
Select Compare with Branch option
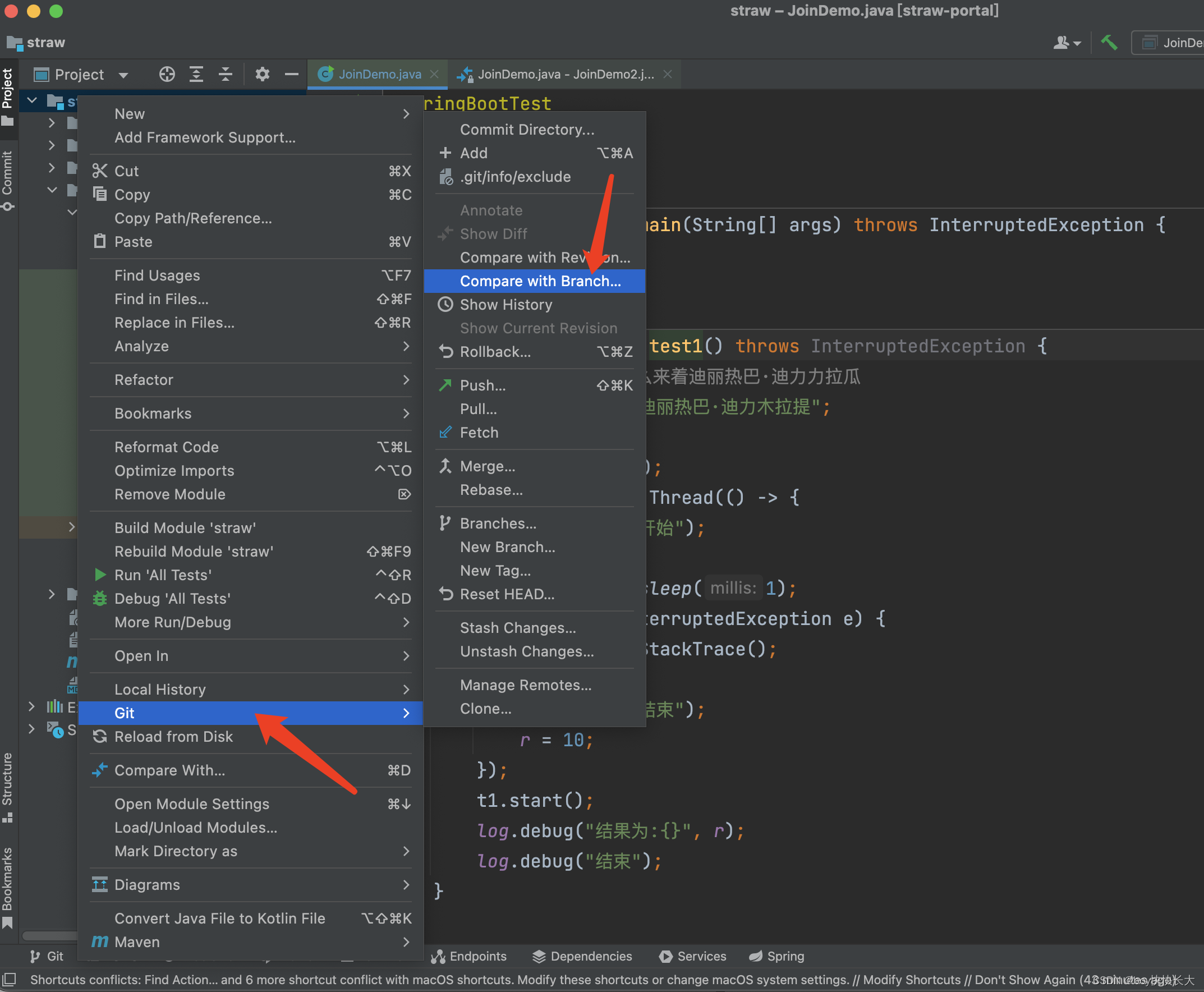coord(540,281)
